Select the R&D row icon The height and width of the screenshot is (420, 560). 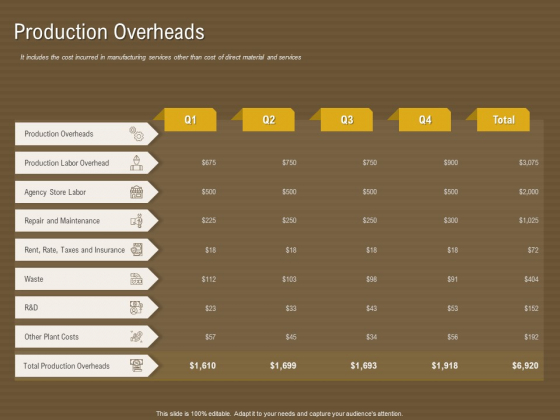click(x=136, y=308)
